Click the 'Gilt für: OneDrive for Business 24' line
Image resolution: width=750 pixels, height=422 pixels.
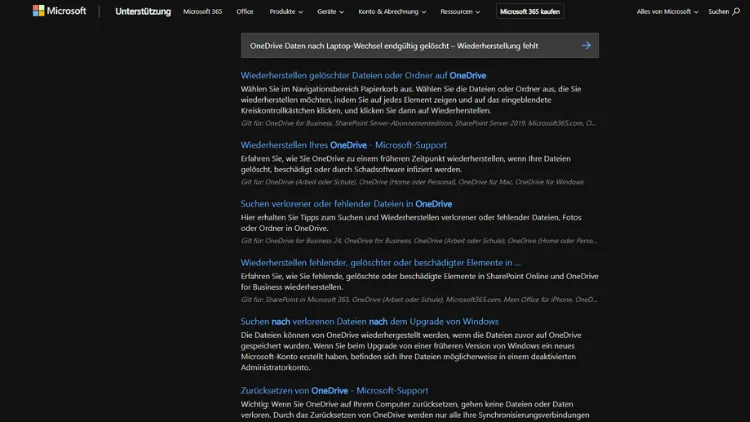(419, 241)
